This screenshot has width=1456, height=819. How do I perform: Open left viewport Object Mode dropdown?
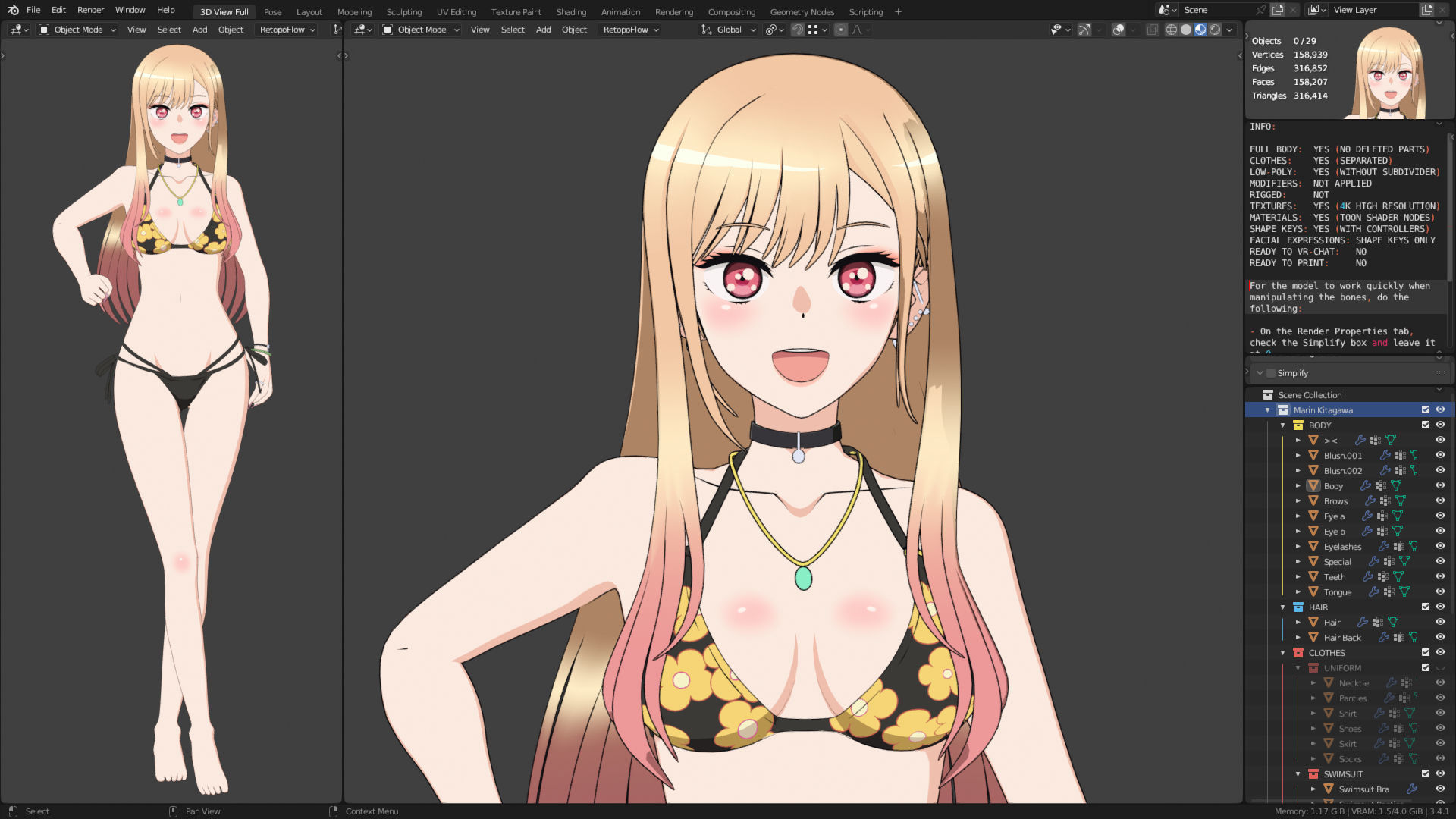click(x=77, y=30)
